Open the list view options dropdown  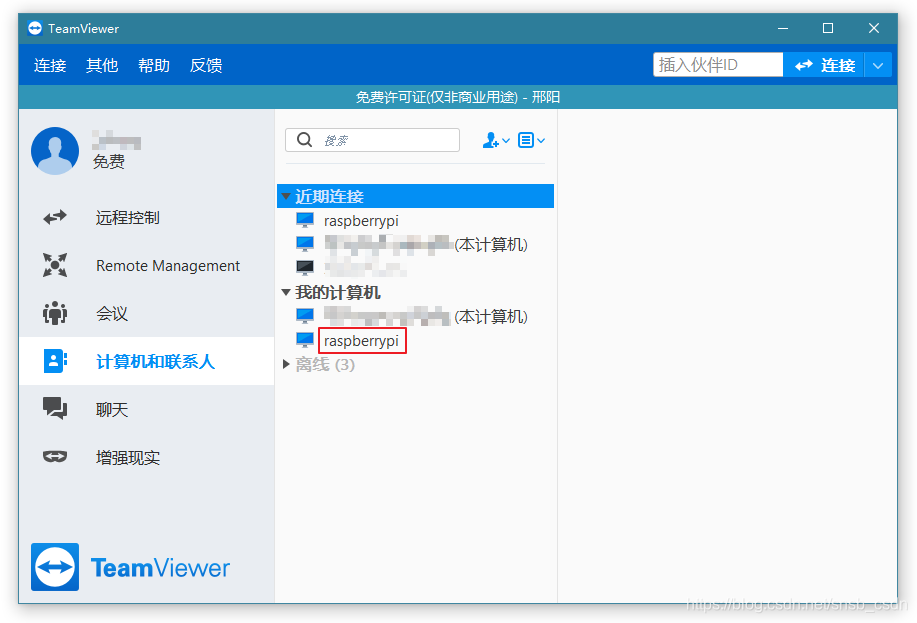point(532,140)
